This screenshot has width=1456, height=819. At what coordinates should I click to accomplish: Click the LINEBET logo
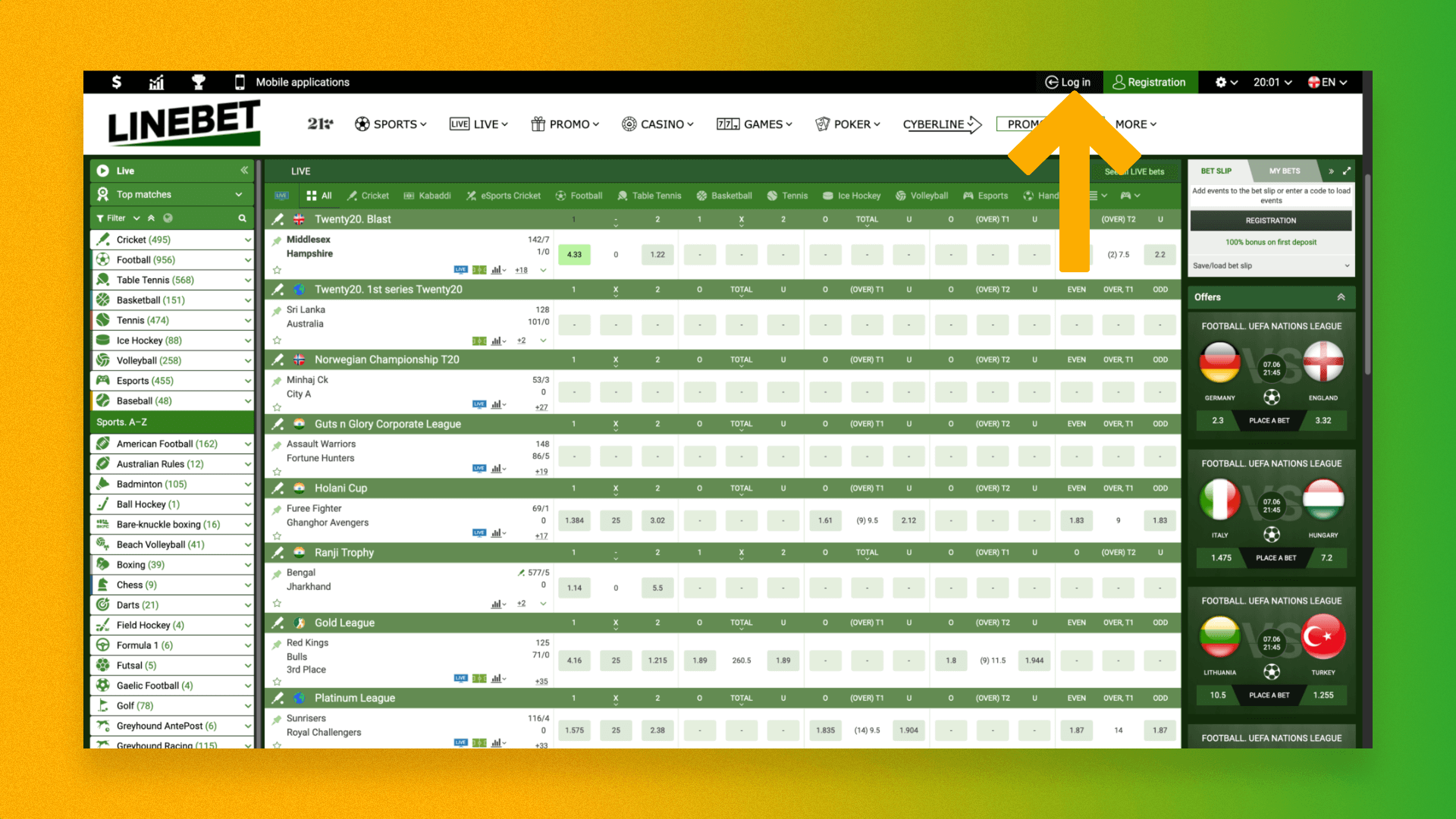pos(184,123)
